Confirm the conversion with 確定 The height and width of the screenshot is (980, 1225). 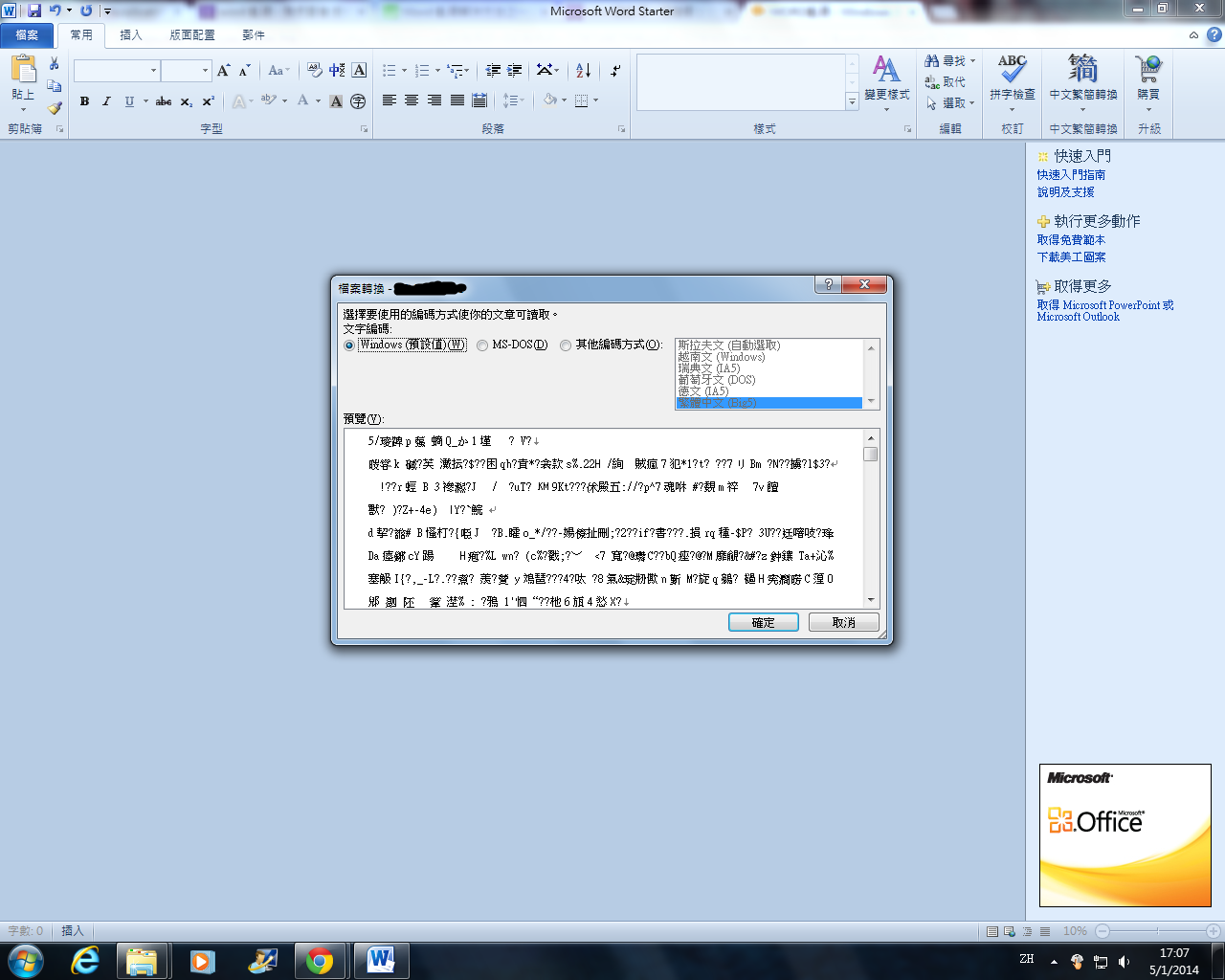763,622
